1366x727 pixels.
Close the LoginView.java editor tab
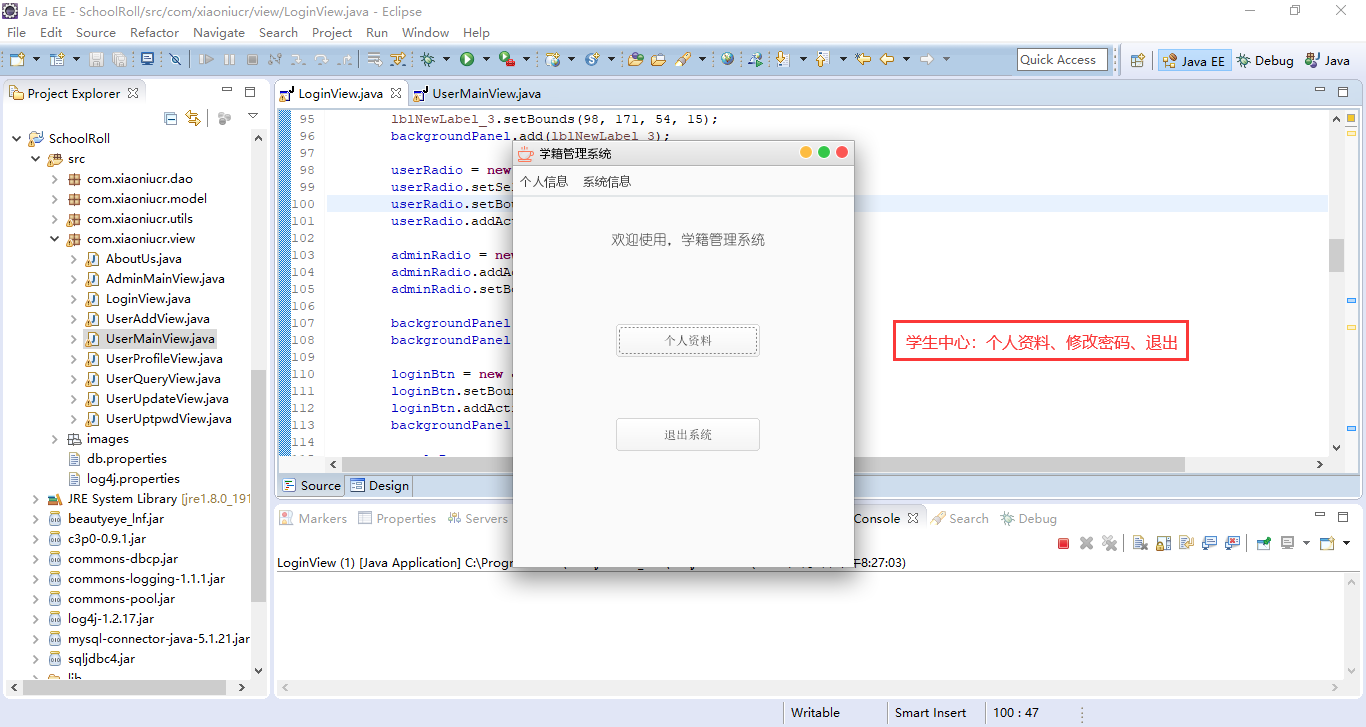pos(396,93)
